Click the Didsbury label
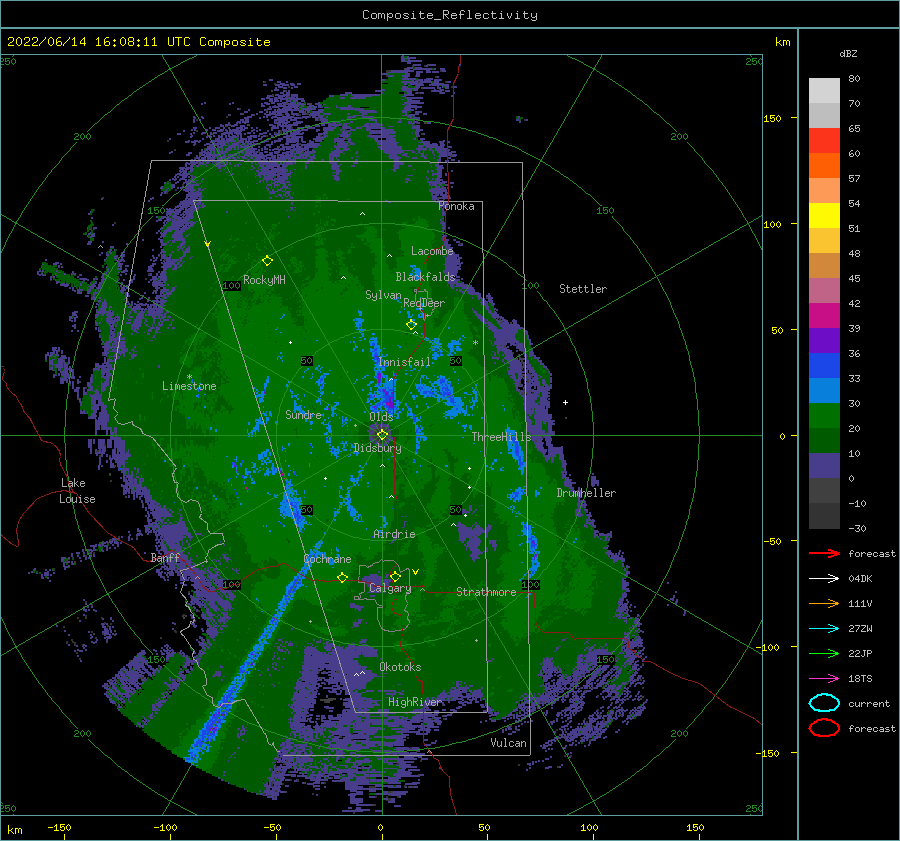Viewport: 900px width, 841px height. coord(377,448)
